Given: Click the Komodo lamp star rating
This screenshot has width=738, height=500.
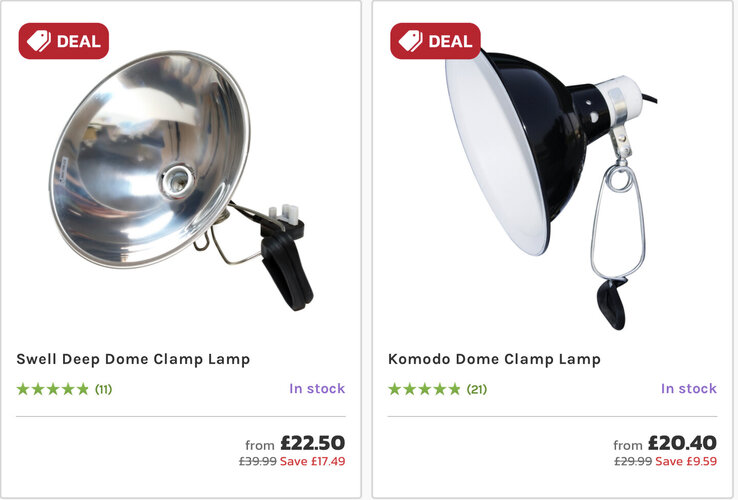Looking at the screenshot, I should (x=425, y=389).
